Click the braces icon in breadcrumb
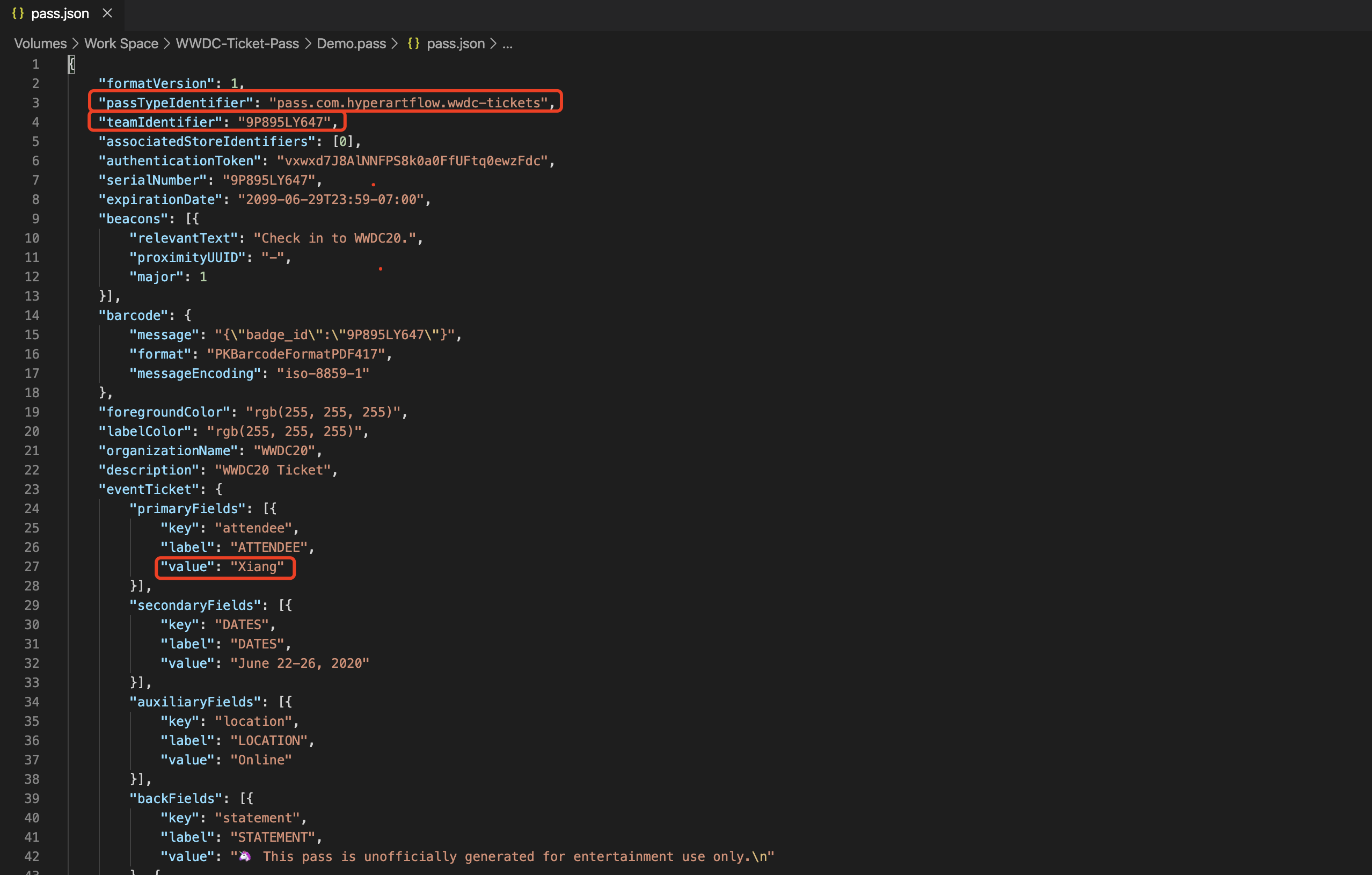Image resolution: width=1372 pixels, height=875 pixels. pyautogui.click(x=414, y=43)
